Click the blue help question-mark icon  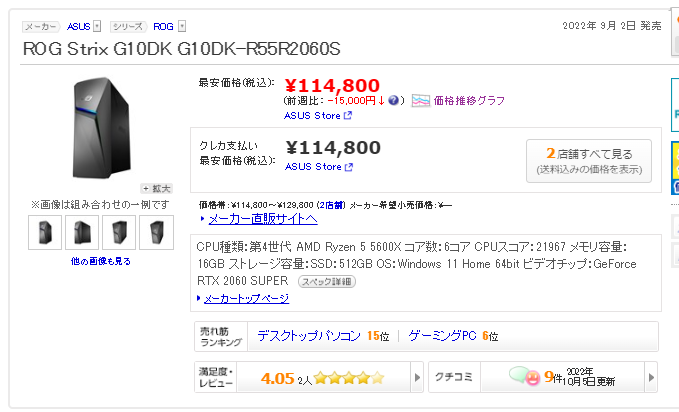pyautogui.click(x=394, y=101)
